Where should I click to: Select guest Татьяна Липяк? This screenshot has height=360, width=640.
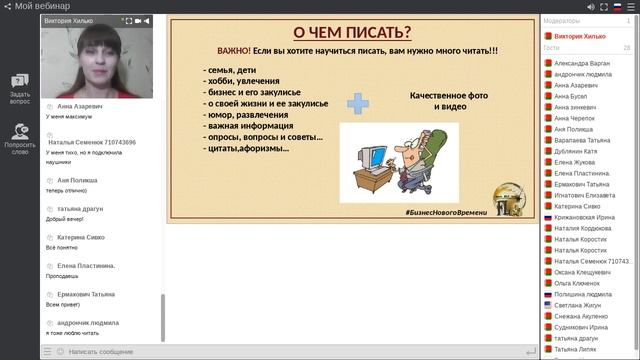575,349
